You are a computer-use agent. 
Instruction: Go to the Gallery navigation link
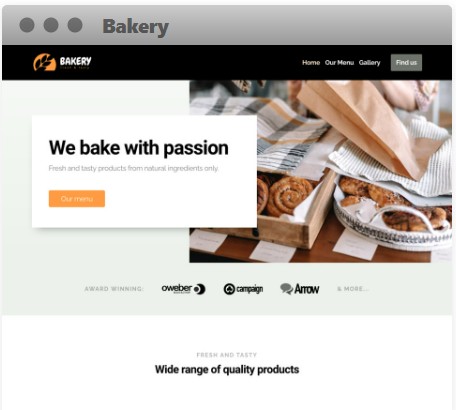369,63
